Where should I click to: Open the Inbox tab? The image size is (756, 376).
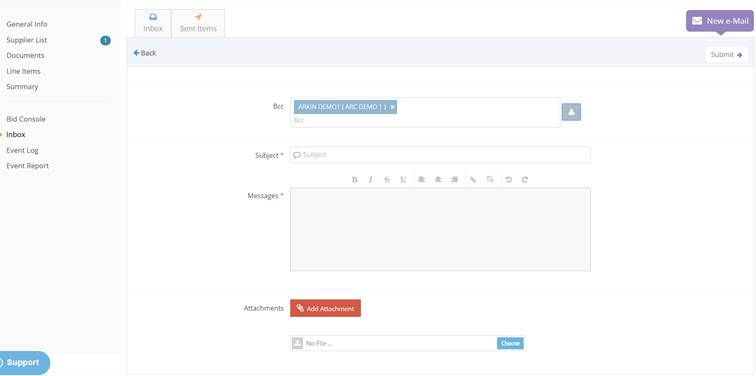tap(153, 23)
